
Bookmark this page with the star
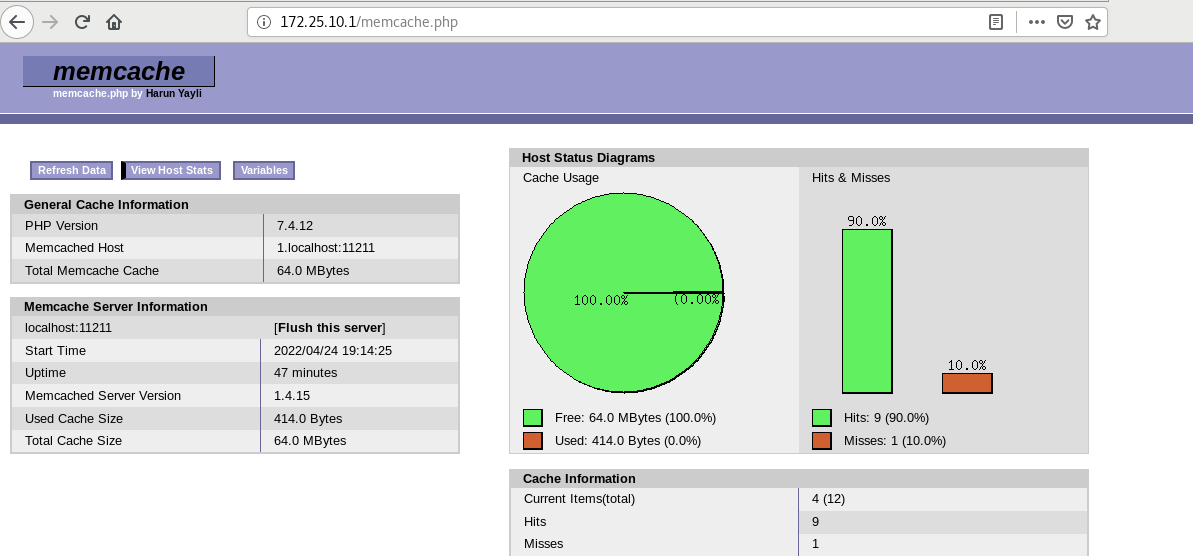tap(1093, 22)
